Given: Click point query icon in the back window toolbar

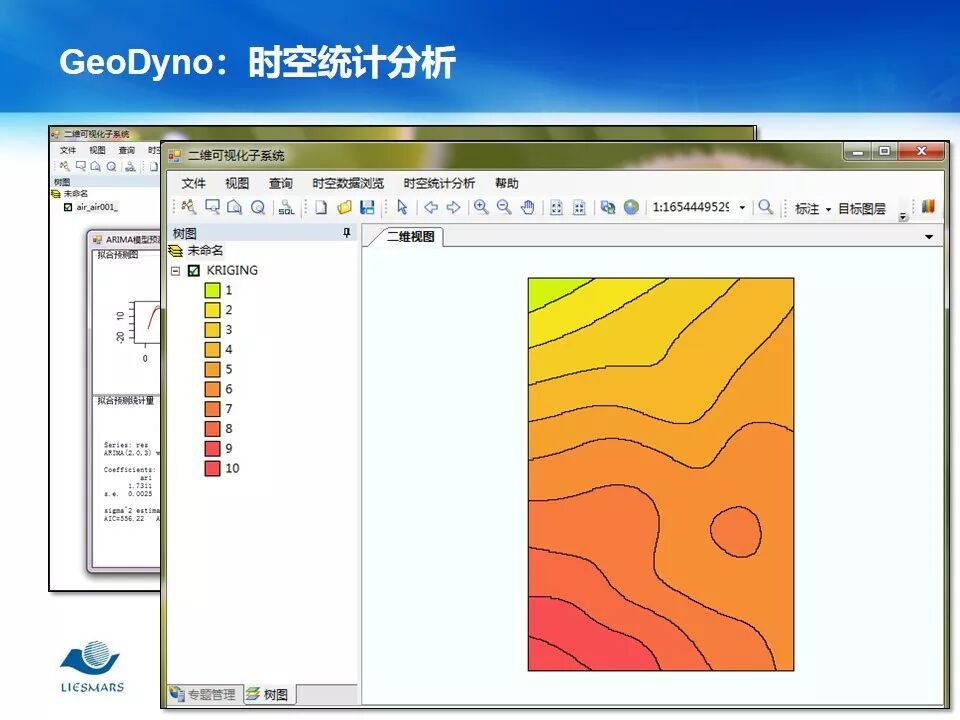Looking at the screenshot, I should point(64,166).
